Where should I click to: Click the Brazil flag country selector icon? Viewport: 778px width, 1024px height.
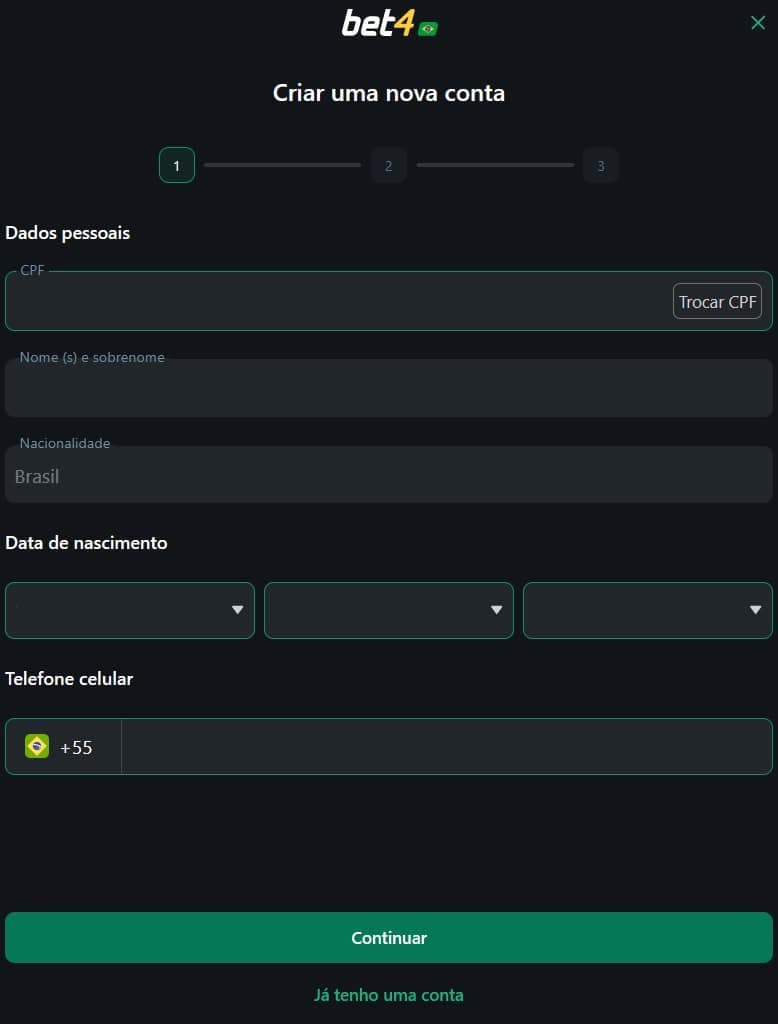[x=37, y=746]
